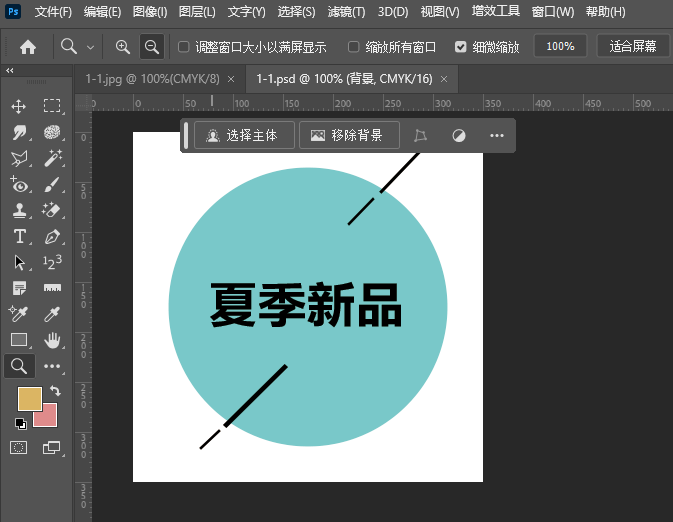The image size is (673, 522).
Task: Click the 夏季新品 text on canvas
Action: (306, 305)
